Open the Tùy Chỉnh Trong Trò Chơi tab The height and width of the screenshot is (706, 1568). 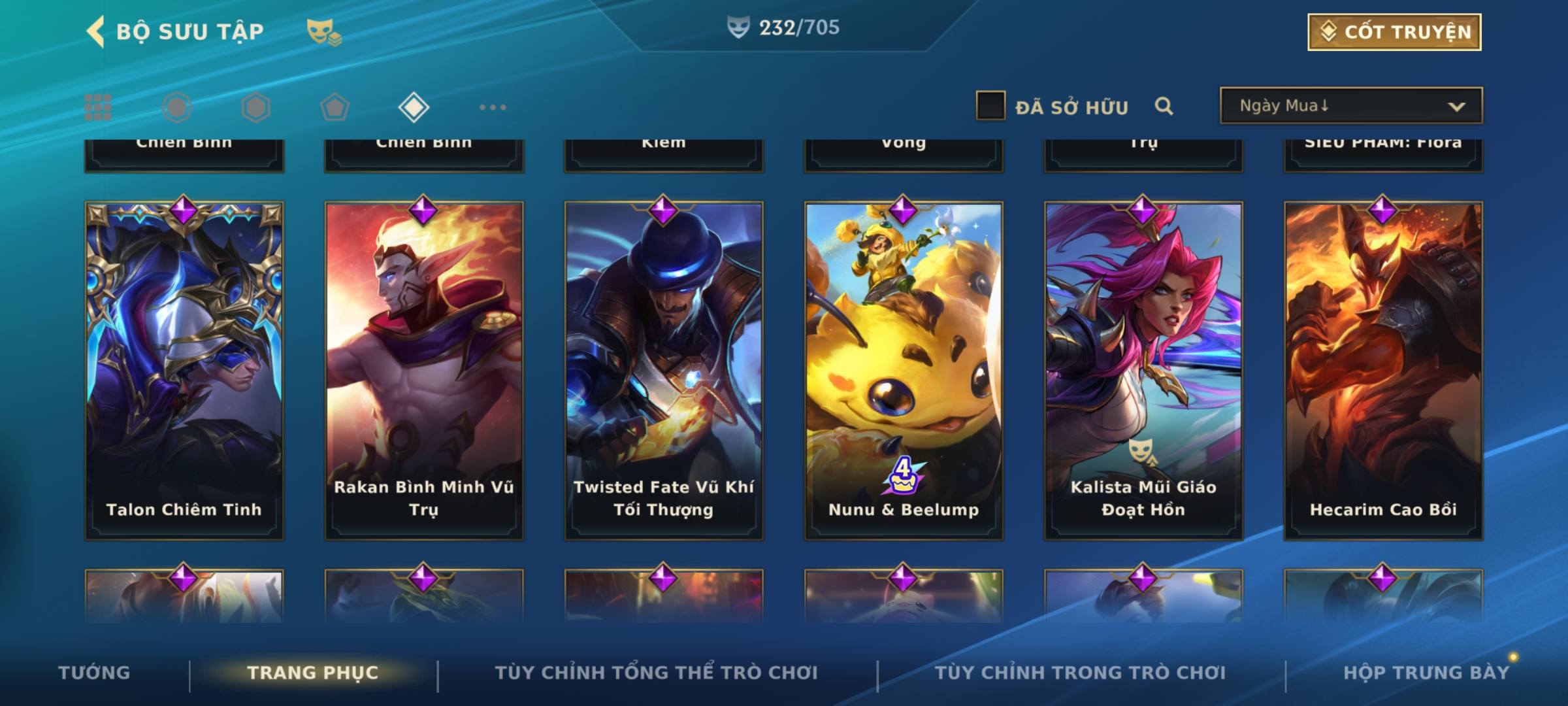(x=1080, y=673)
